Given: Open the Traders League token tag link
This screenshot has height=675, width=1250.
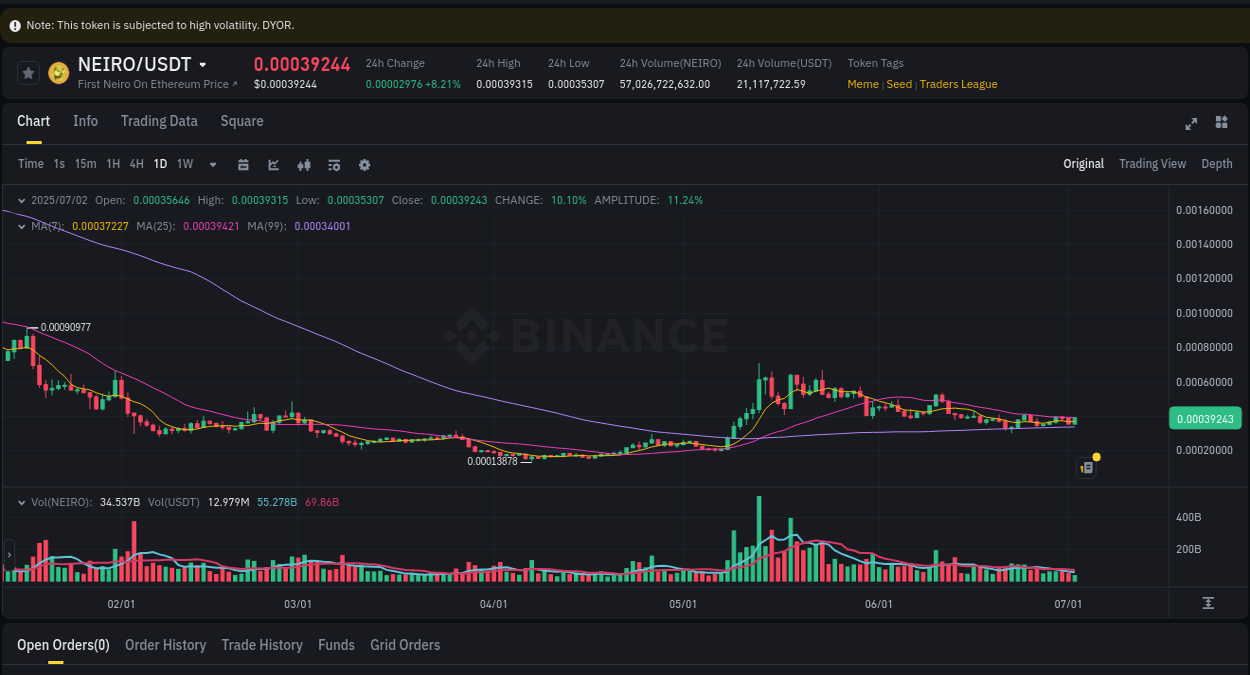Looking at the screenshot, I should click(x=958, y=84).
